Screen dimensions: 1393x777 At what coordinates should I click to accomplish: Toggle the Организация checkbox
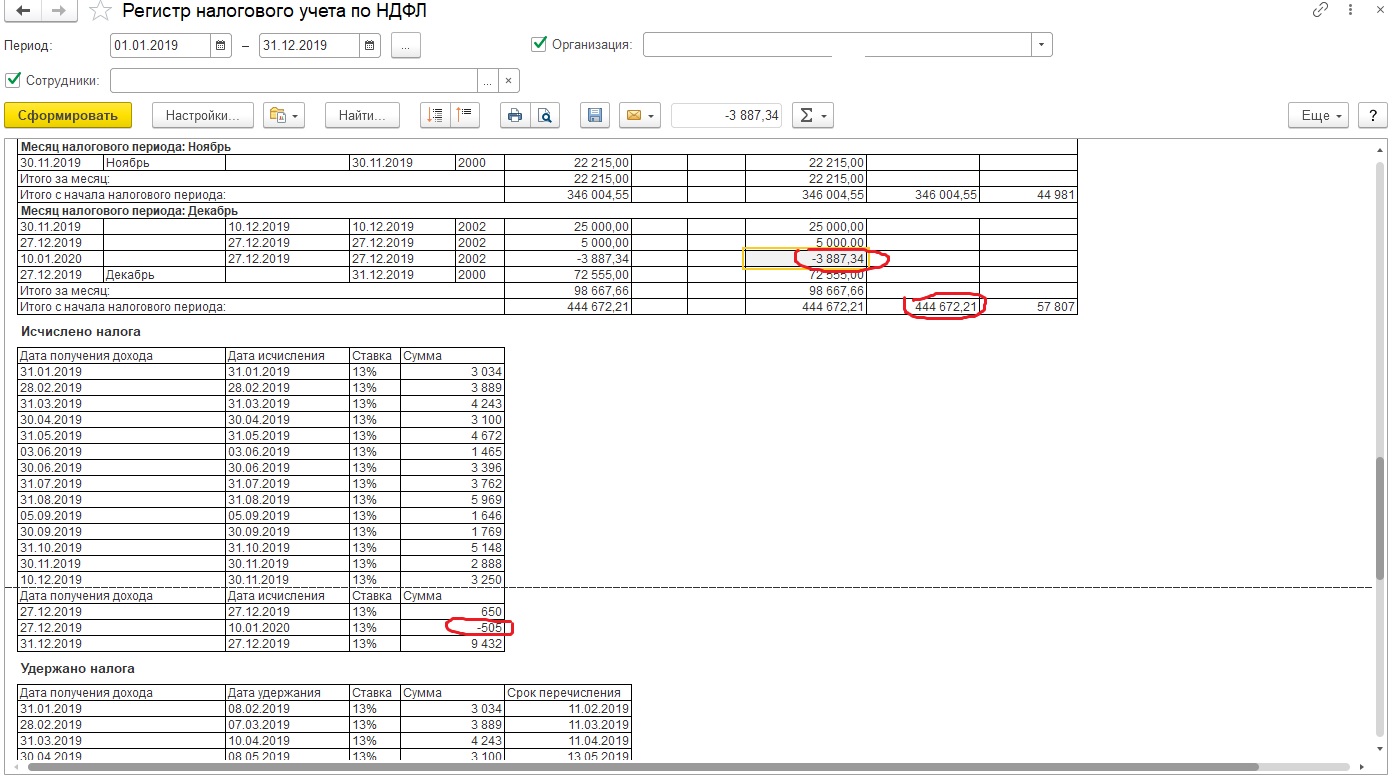[x=540, y=44]
